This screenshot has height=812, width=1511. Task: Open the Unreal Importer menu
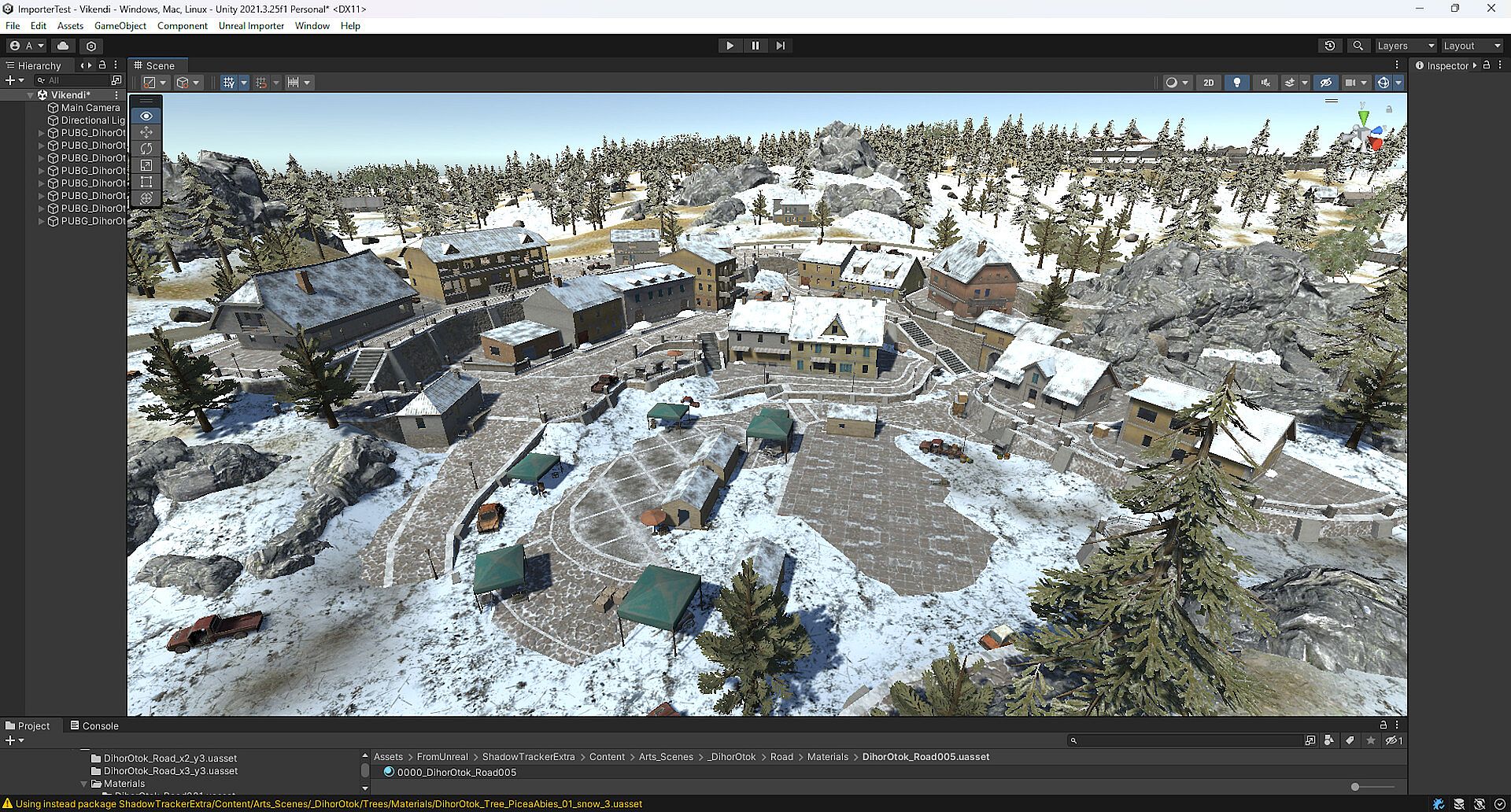pos(251,26)
